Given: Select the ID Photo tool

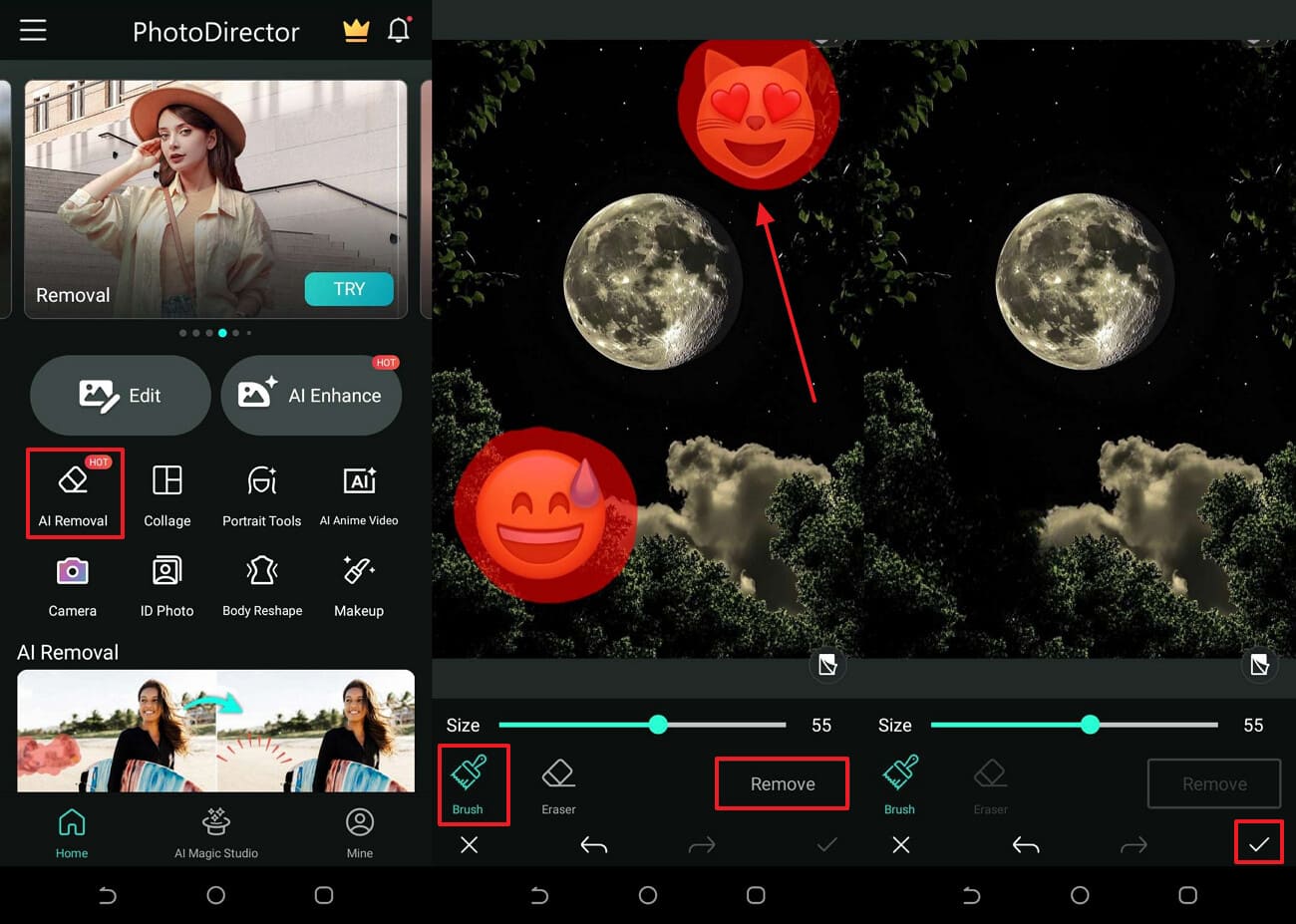Looking at the screenshot, I should [166, 584].
